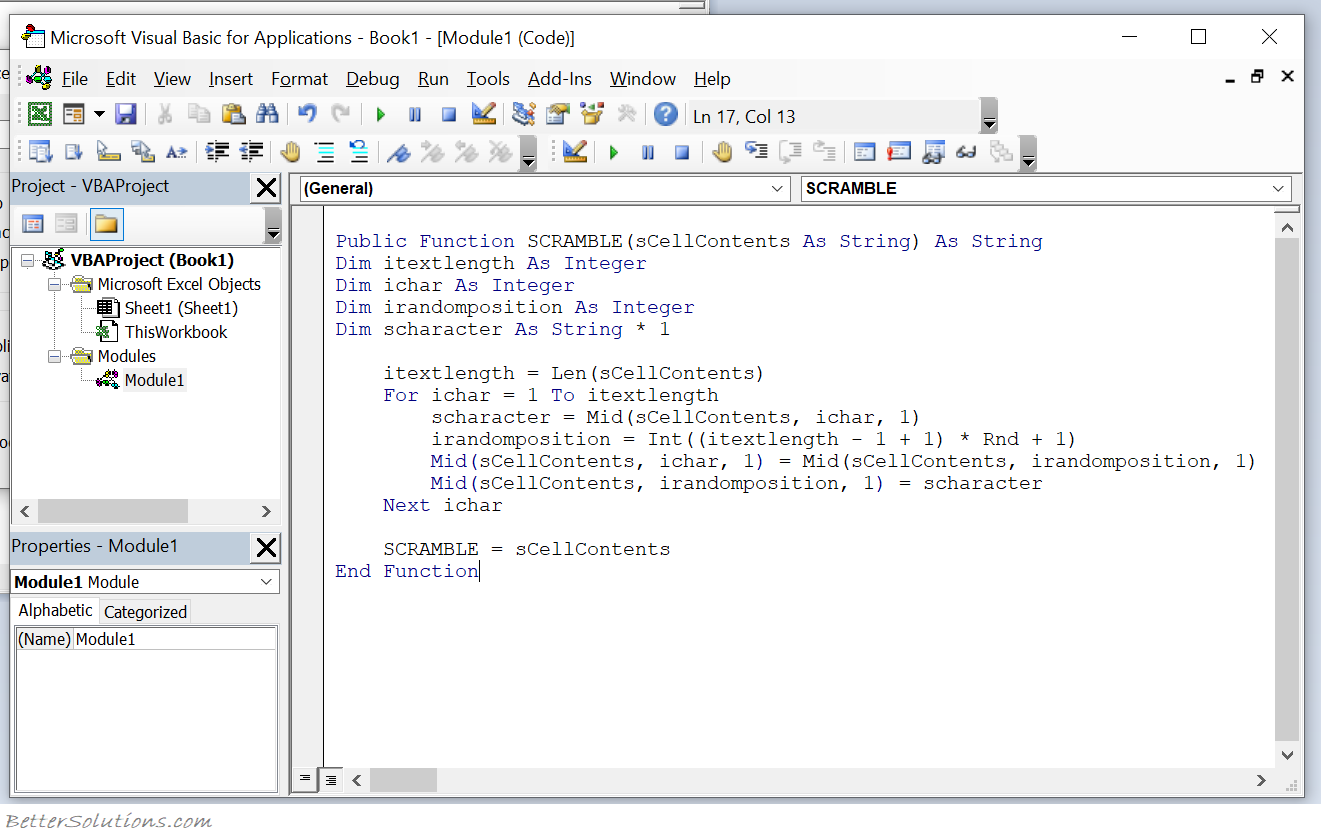Open the Insert UserForm dropdown arrow
This screenshot has width=1321, height=839.
pyautogui.click(x=99, y=114)
